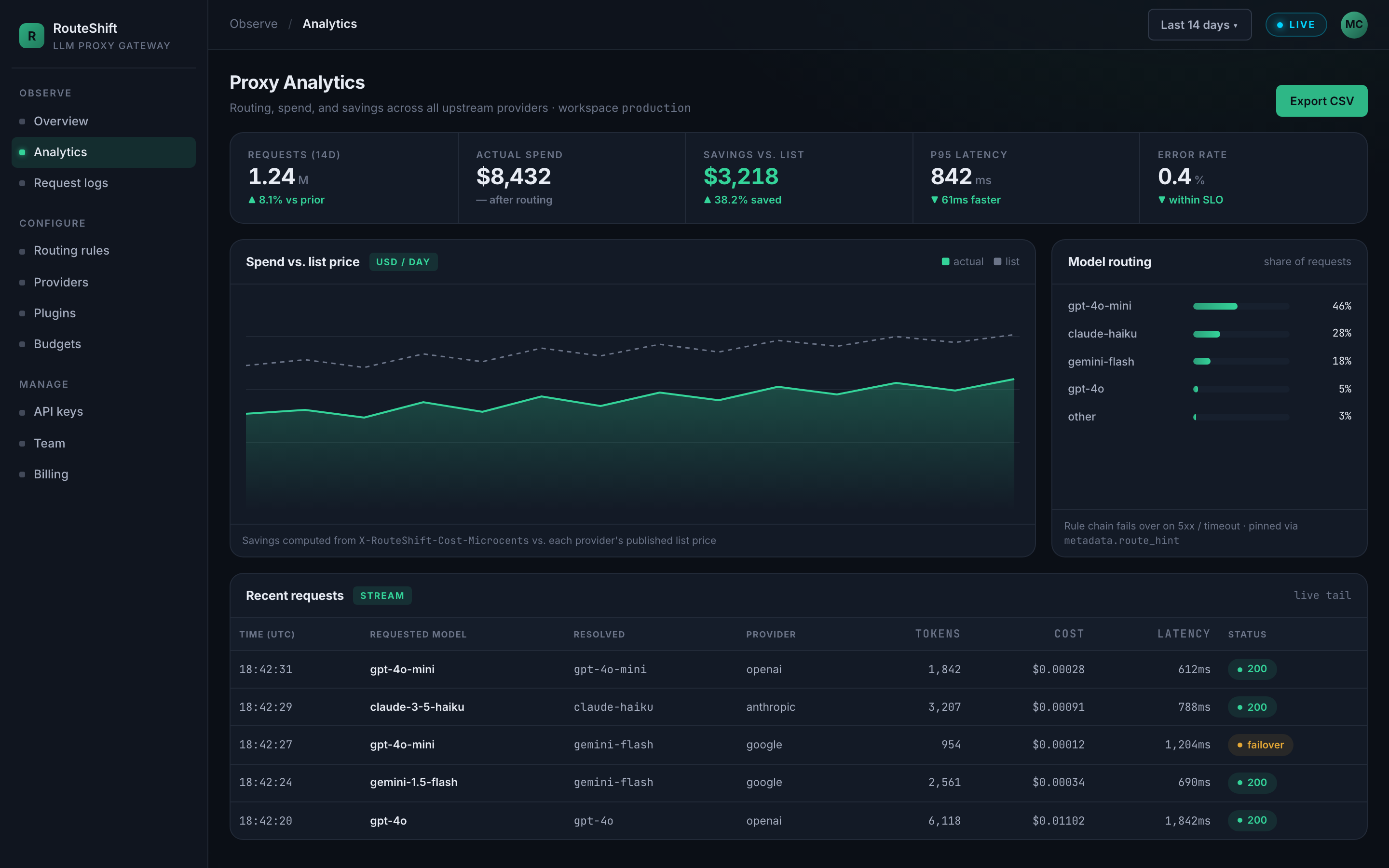Sort by the Latency column header
Screen dimensions: 1389x868
[x=1184, y=634]
